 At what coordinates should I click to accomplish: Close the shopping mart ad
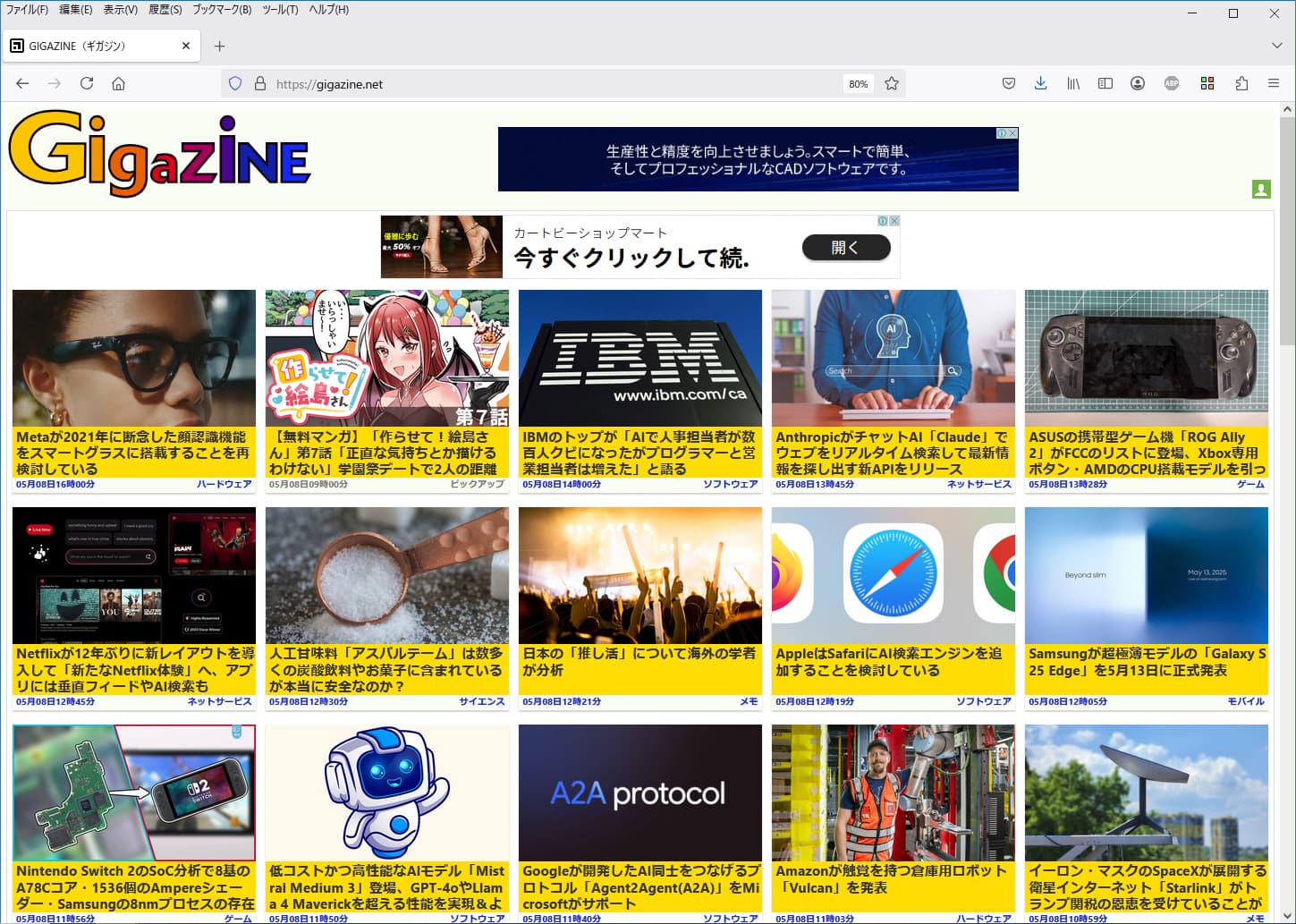click(x=894, y=220)
